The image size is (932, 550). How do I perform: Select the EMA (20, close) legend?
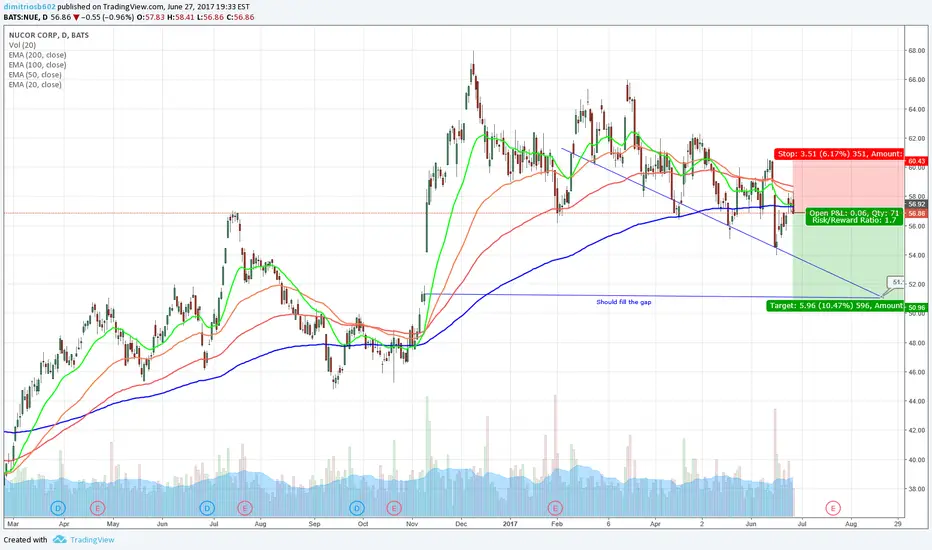click(35, 84)
